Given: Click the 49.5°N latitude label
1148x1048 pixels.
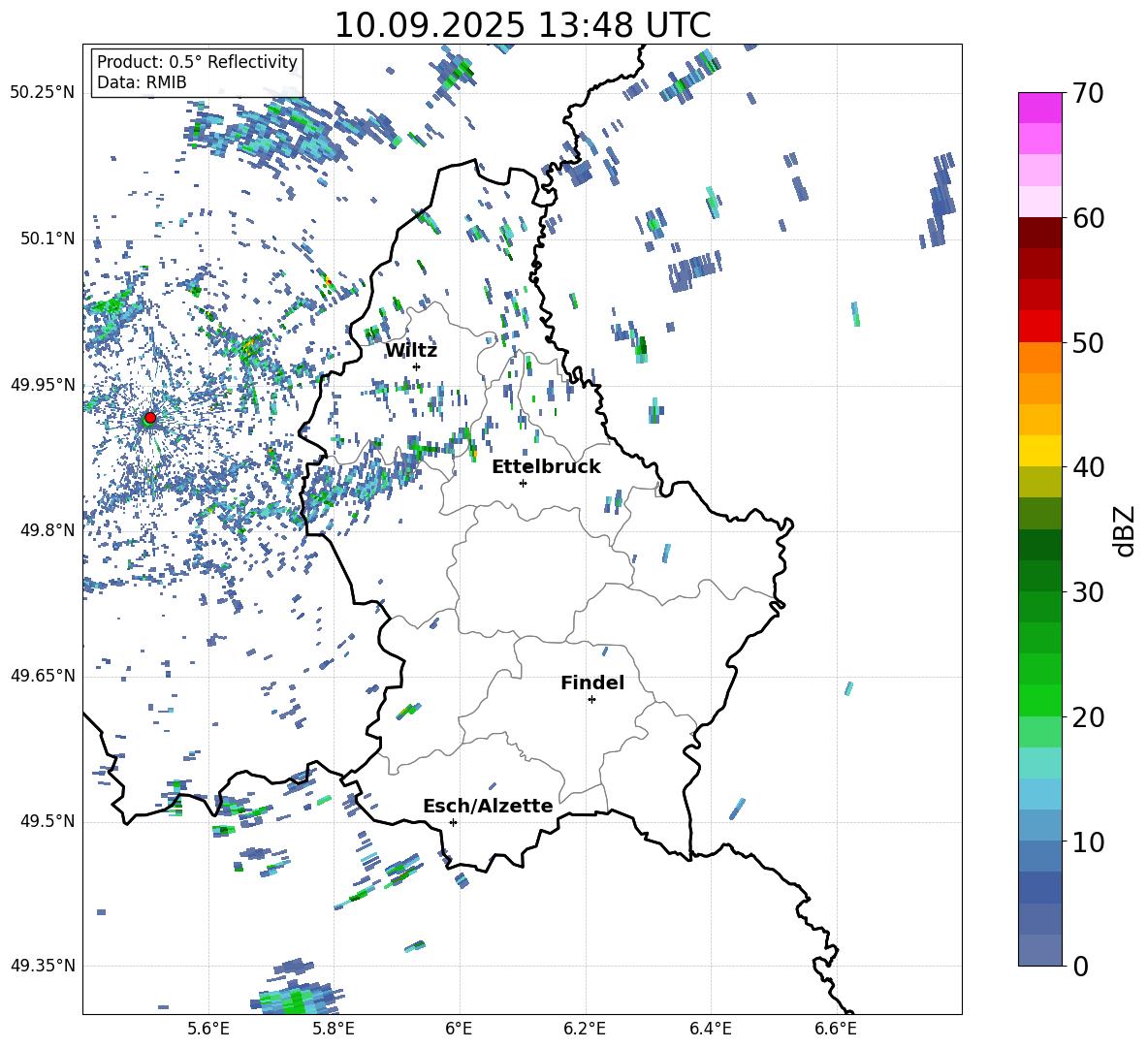Looking at the screenshot, I should [47, 821].
